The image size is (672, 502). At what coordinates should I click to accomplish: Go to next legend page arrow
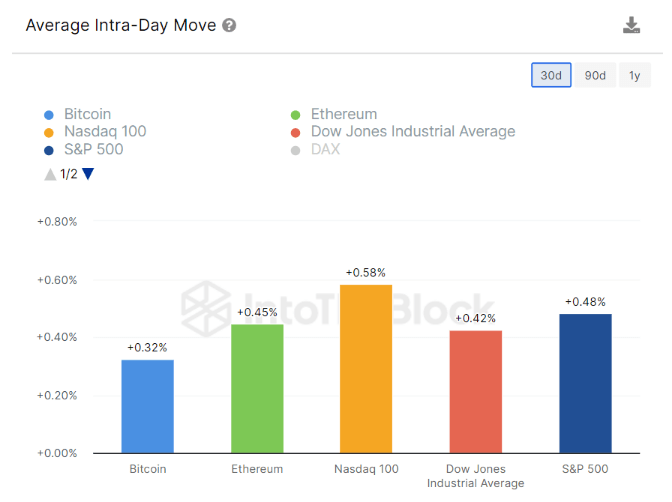pos(88,174)
